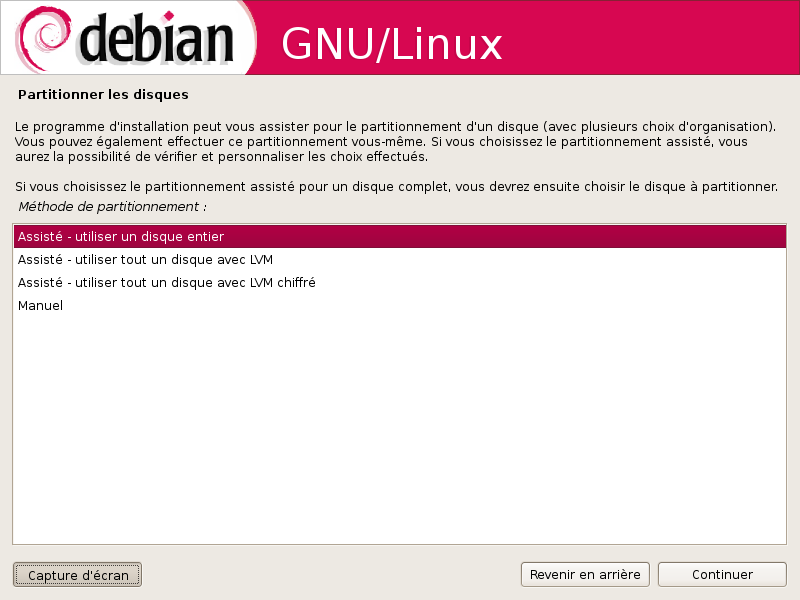Click the crimson banner right of GNU/Linux
Image resolution: width=800 pixels, height=600 pixels.
(648, 38)
